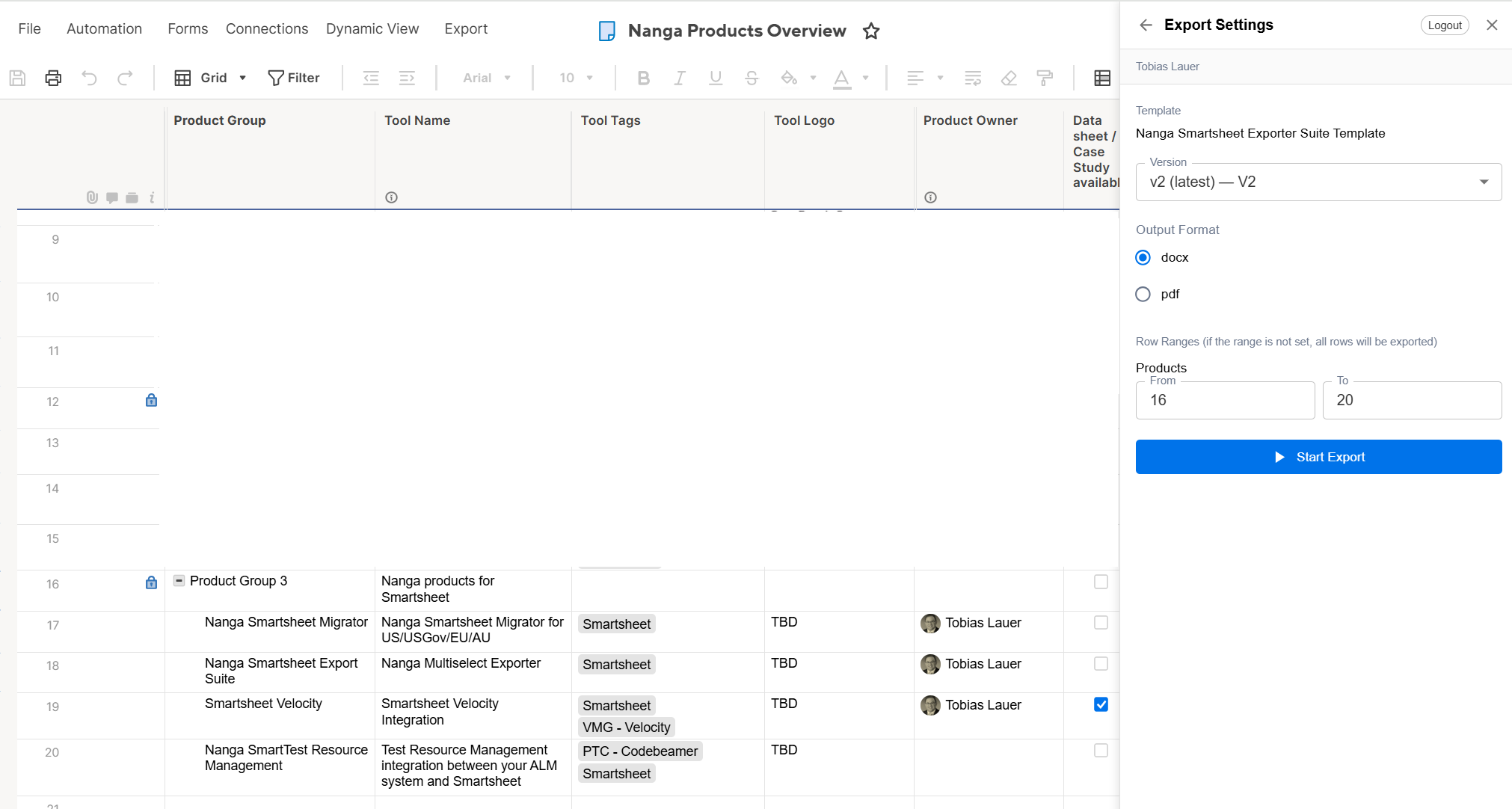
Task: Open the Dynamic View menu
Action: [x=372, y=28]
